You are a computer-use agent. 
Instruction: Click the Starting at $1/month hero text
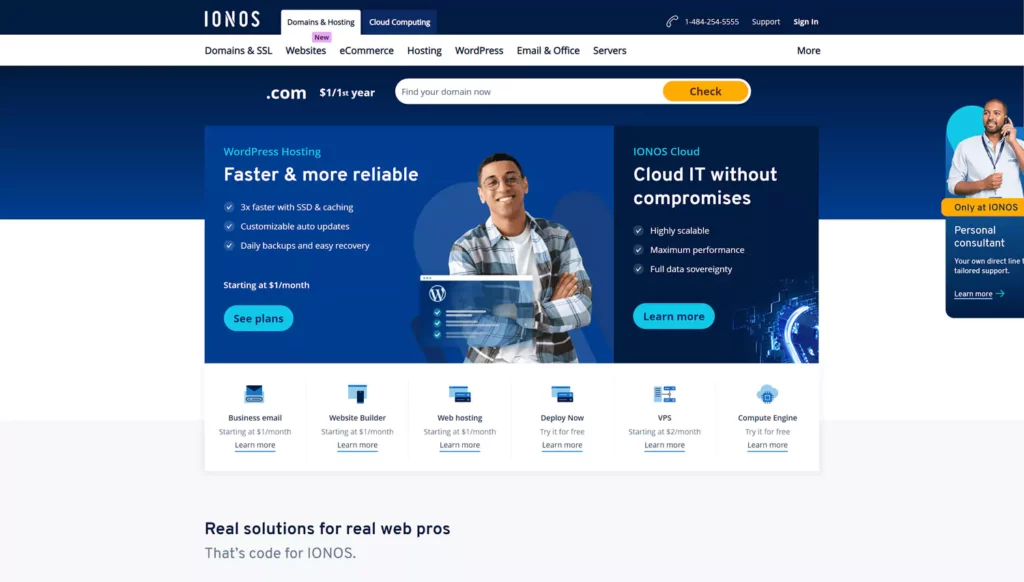point(266,285)
